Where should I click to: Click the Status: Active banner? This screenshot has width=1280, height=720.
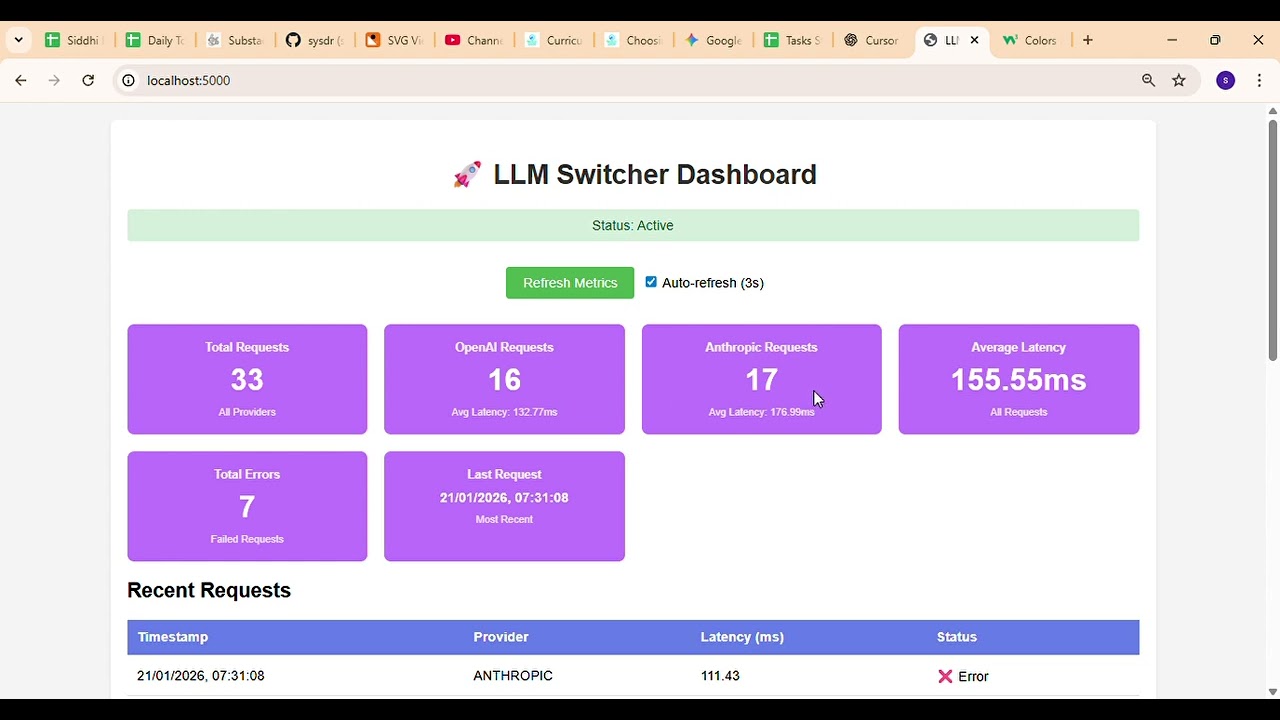[633, 225]
